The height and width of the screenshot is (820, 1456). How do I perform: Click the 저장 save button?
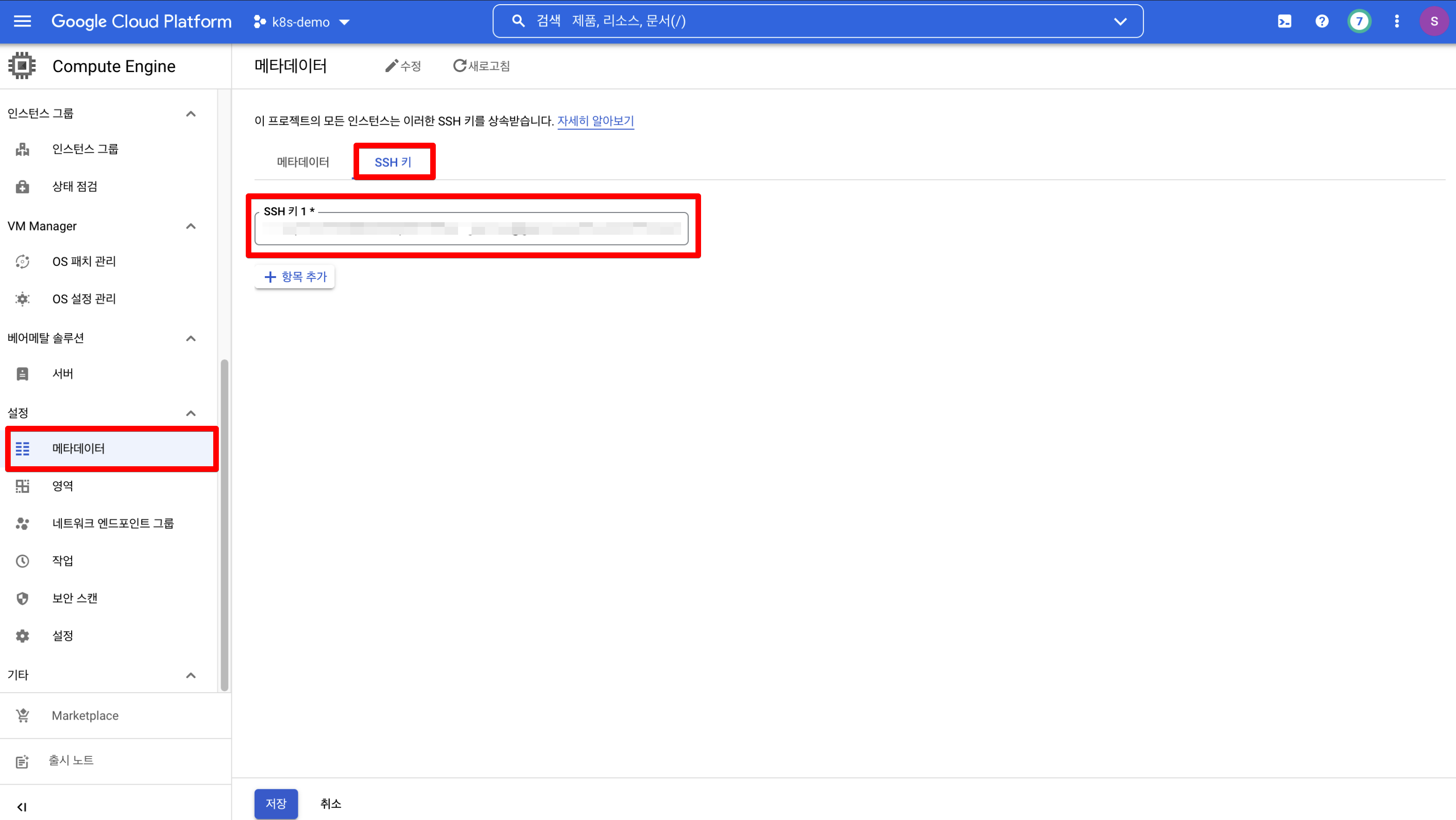pos(276,803)
